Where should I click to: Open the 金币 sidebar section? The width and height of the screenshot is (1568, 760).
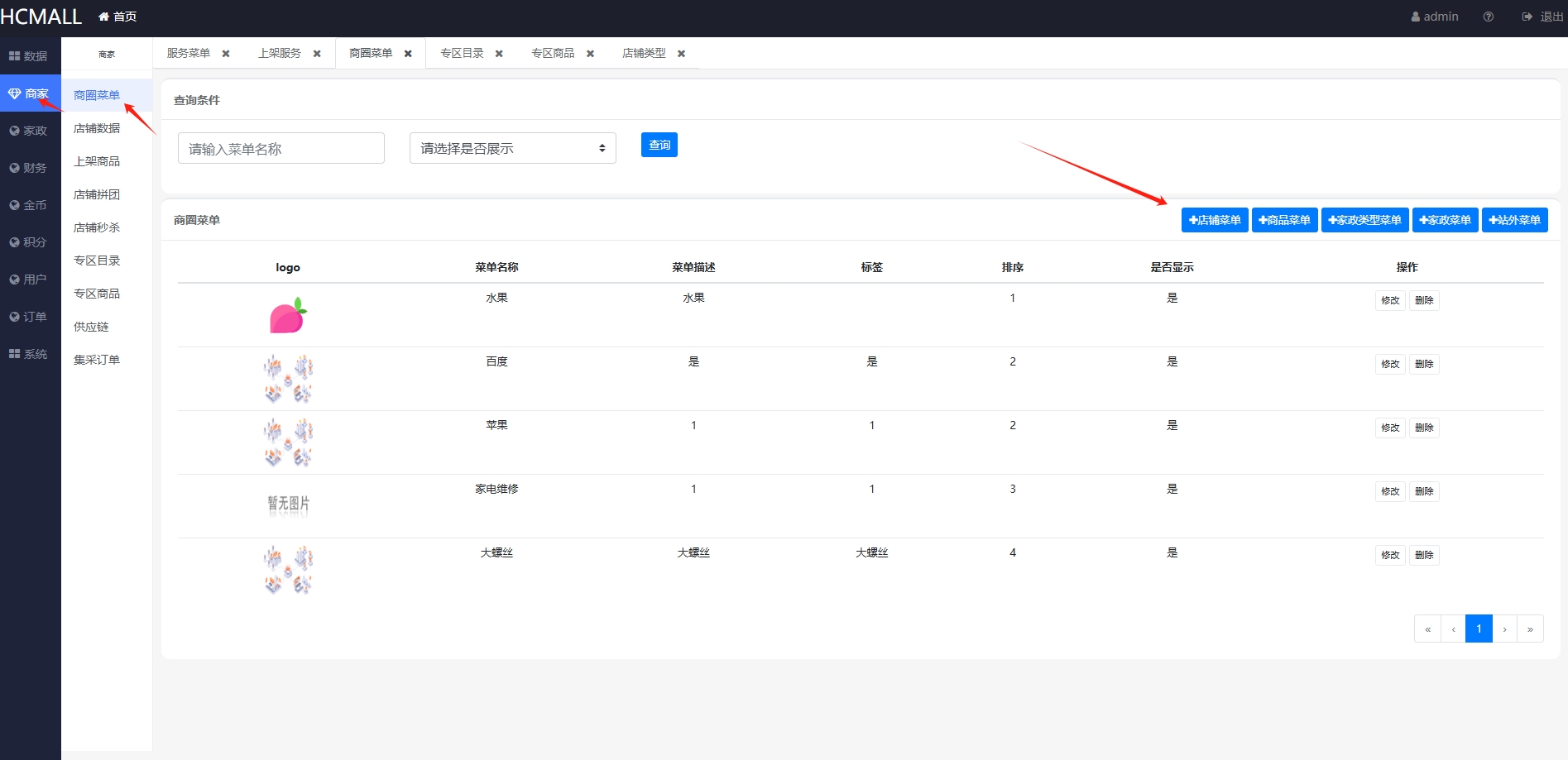(30, 205)
